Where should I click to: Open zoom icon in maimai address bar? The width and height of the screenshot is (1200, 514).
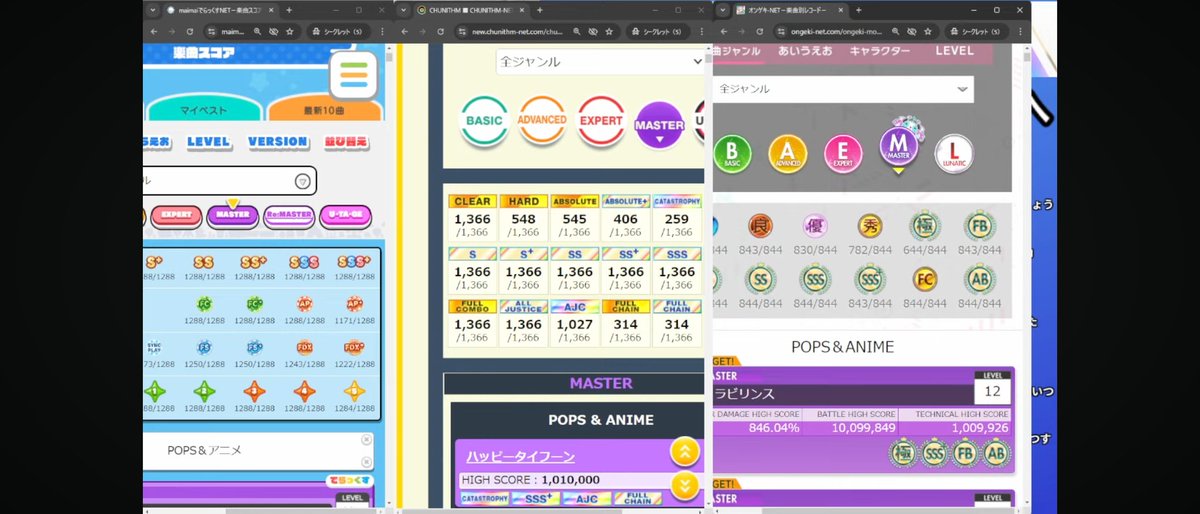[257, 31]
